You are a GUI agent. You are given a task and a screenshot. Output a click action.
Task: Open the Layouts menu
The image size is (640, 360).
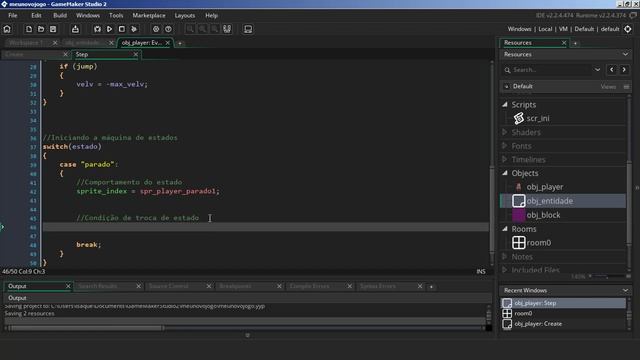point(184,16)
